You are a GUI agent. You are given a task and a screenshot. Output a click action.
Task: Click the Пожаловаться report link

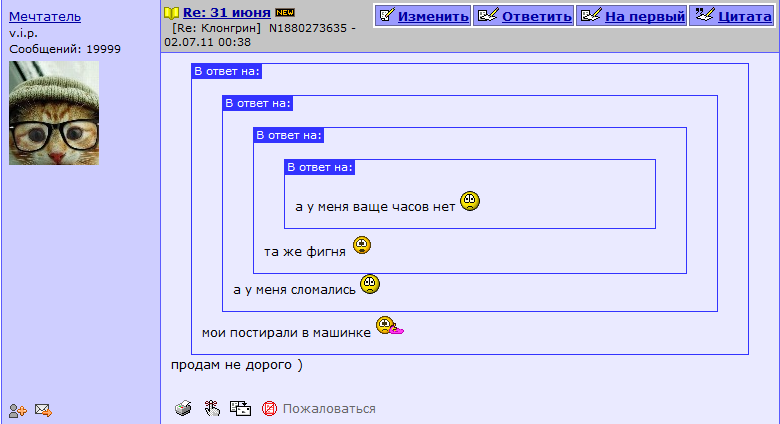click(329, 409)
